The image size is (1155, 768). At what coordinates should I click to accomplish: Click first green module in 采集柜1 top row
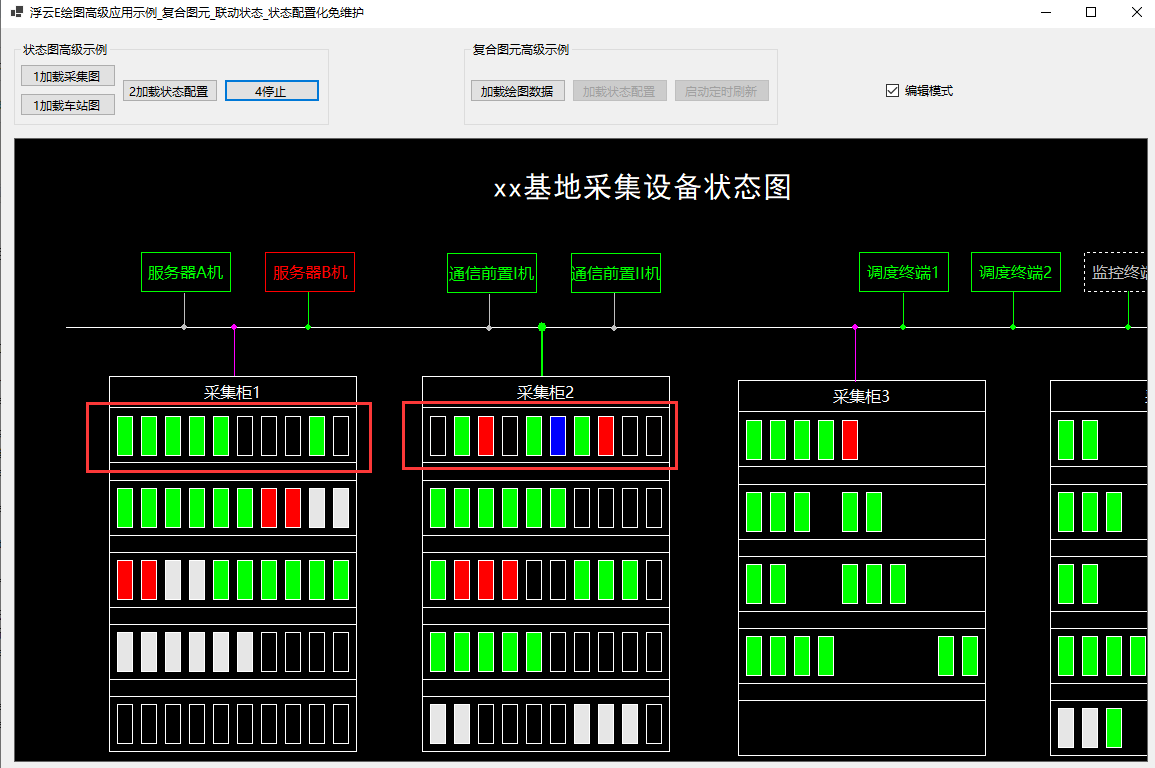pyautogui.click(x=125, y=436)
